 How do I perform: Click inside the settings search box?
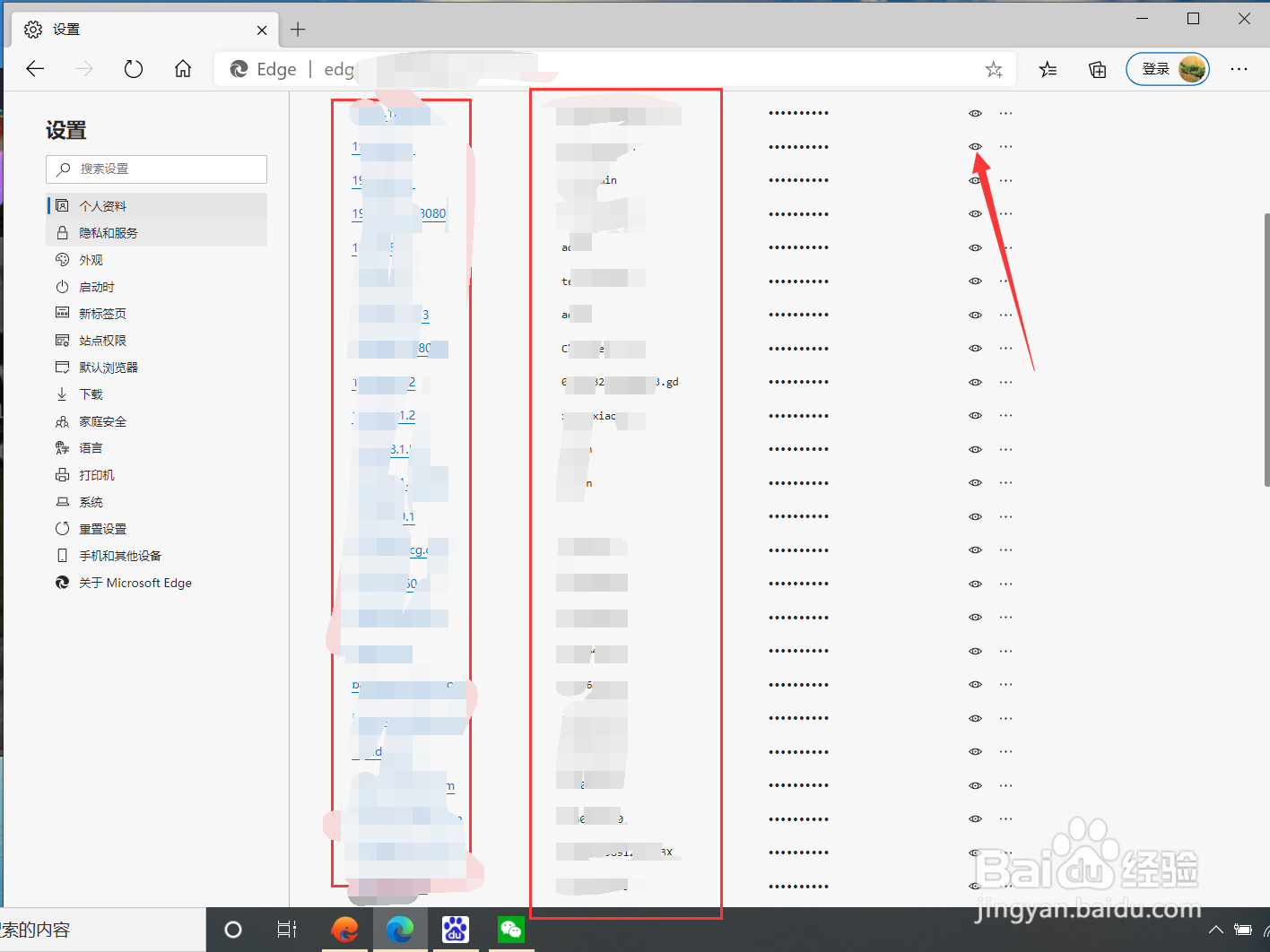tap(156, 169)
